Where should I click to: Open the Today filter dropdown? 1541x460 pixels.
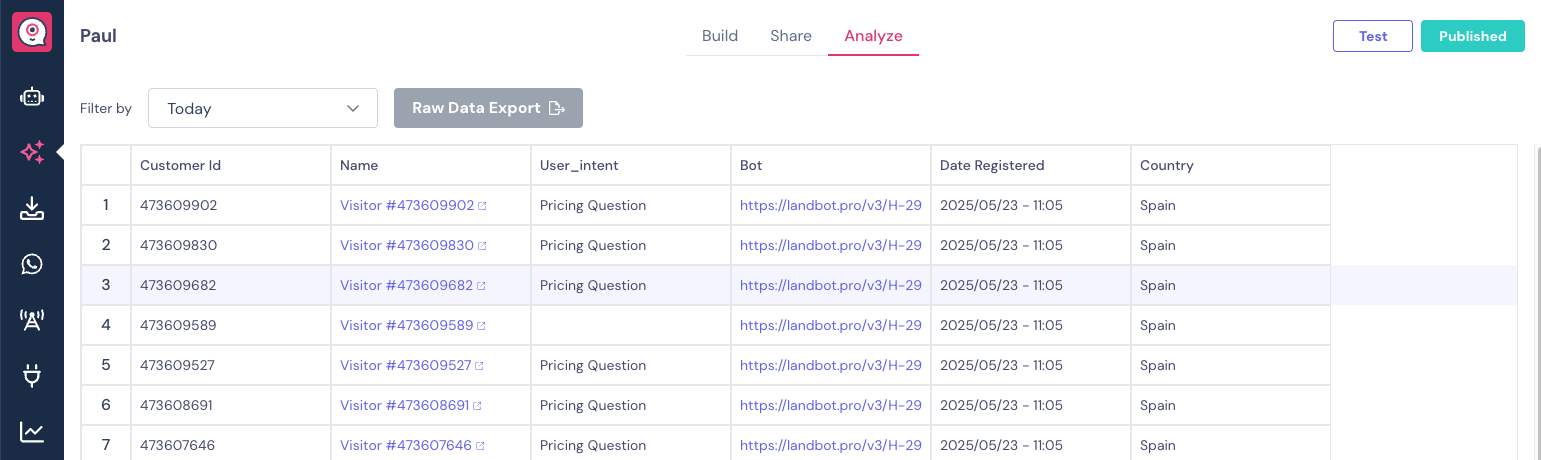pyautogui.click(x=263, y=108)
